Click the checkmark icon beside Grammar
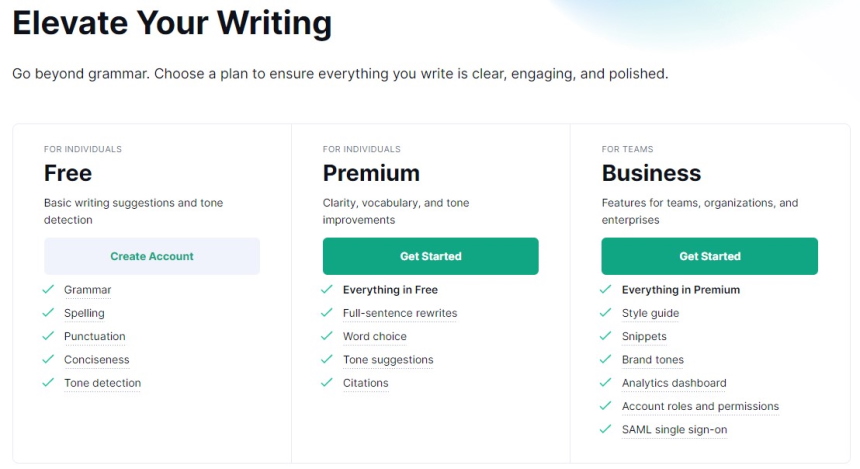This screenshot has height=469, width=860. (48, 289)
